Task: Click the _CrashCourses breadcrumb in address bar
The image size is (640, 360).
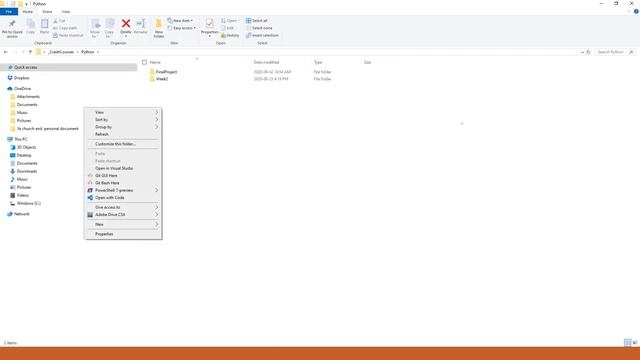Action: (x=61, y=52)
